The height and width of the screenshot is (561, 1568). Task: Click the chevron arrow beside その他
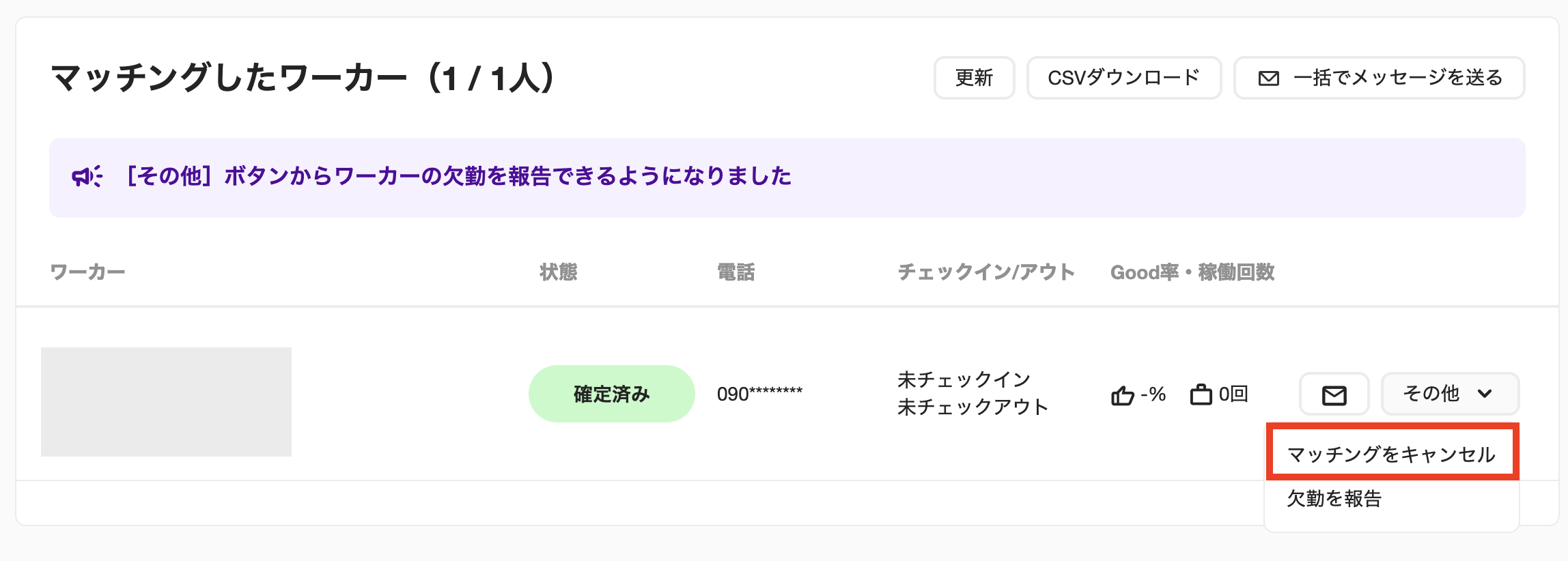point(1485,394)
